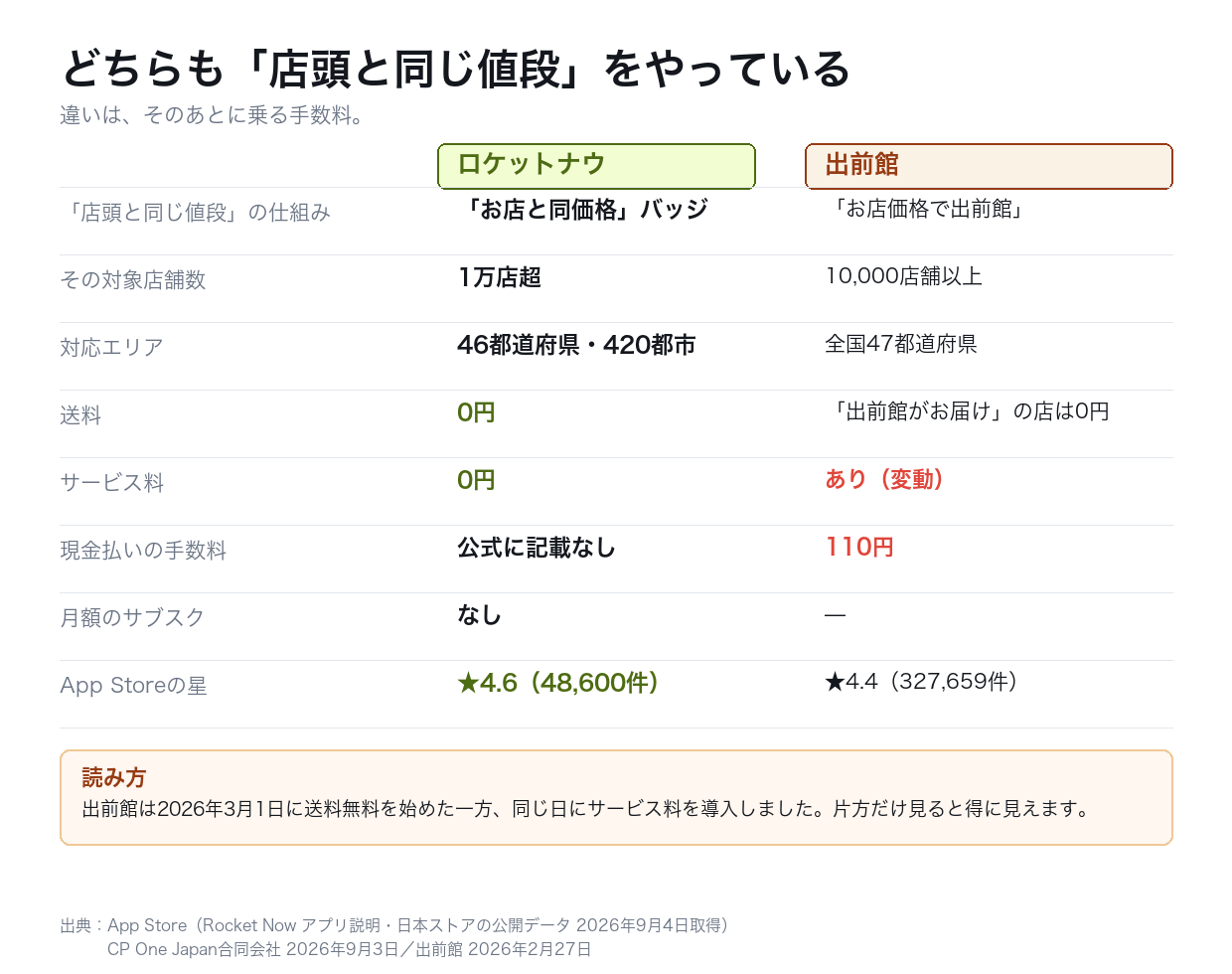Image resolution: width=1232 pixels, height=974 pixels.
Task: Click row label サービス料
Action: [112, 483]
